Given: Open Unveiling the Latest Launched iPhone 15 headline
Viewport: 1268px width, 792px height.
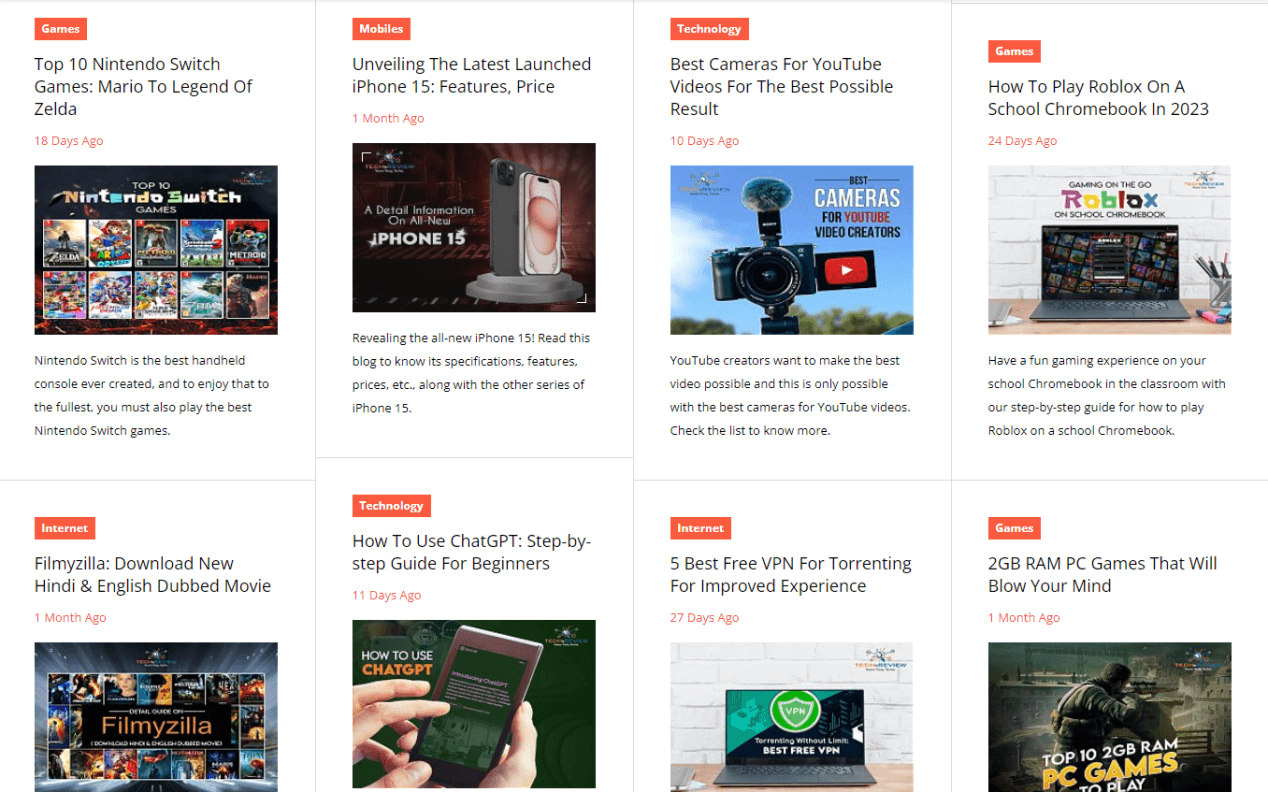Looking at the screenshot, I should [x=471, y=76].
